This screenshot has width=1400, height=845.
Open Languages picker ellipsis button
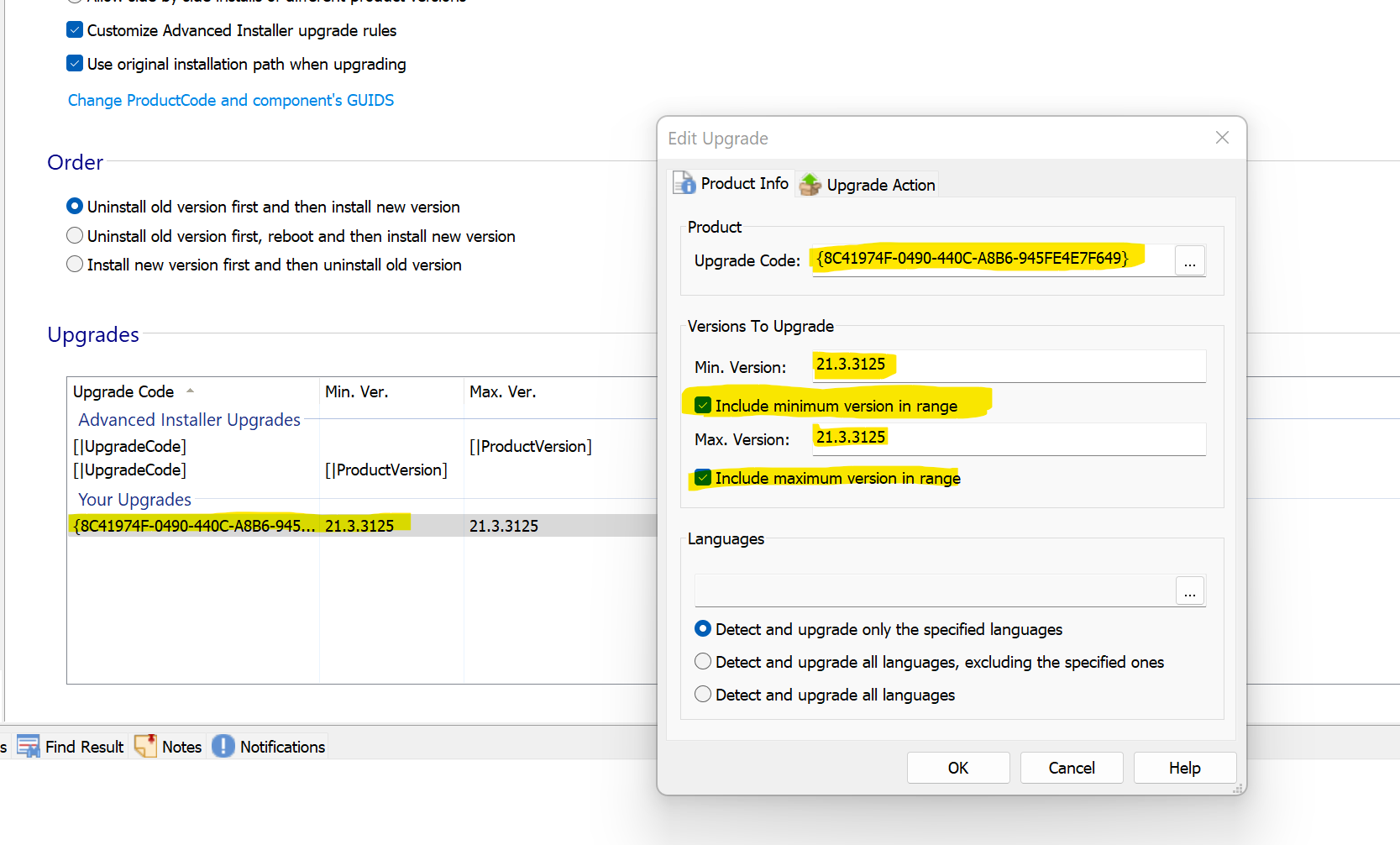1189,591
